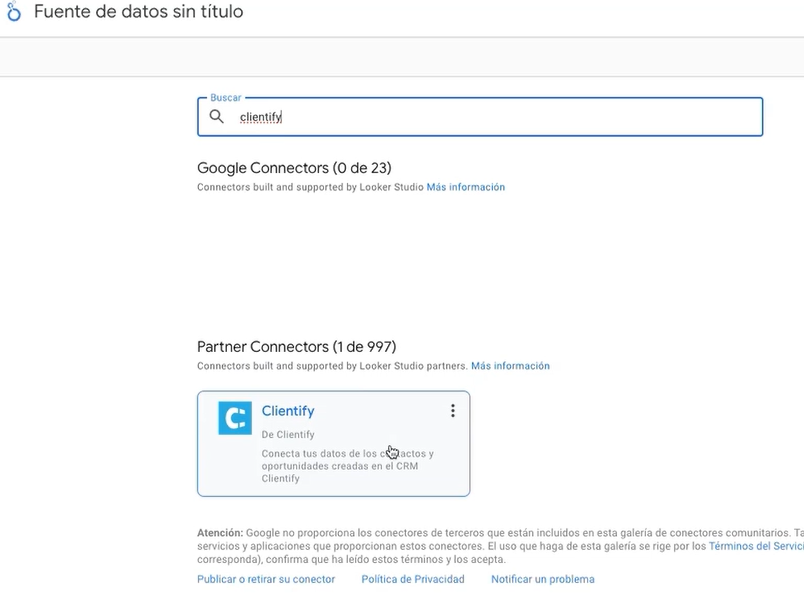The height and width of the screenshot is (593, 804).
Task: Click the search magnifier icon
Action: (x=216, y=116)
